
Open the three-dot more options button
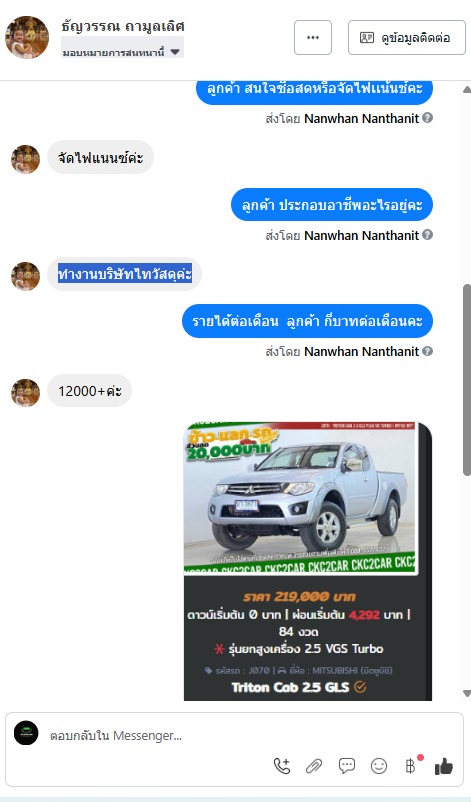tap(313, 37)
